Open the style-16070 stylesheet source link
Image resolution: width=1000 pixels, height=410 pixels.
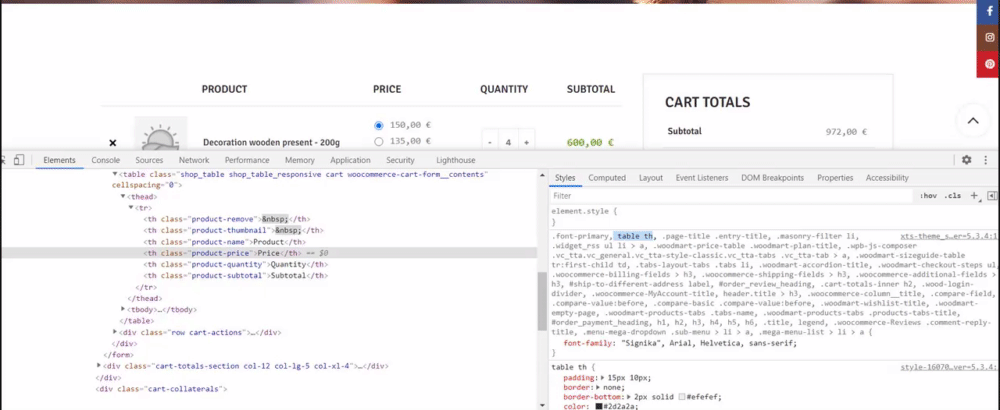click(x=948, y=368)
